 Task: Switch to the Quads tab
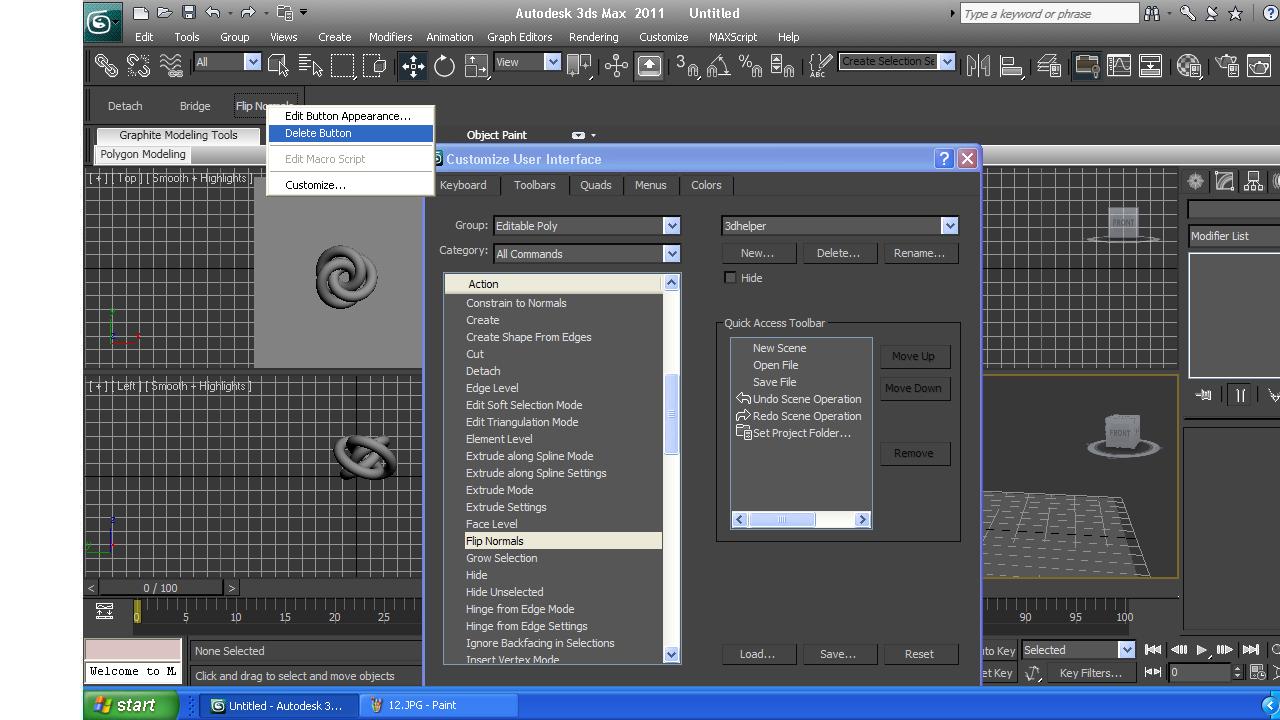[x=596, y=185]
